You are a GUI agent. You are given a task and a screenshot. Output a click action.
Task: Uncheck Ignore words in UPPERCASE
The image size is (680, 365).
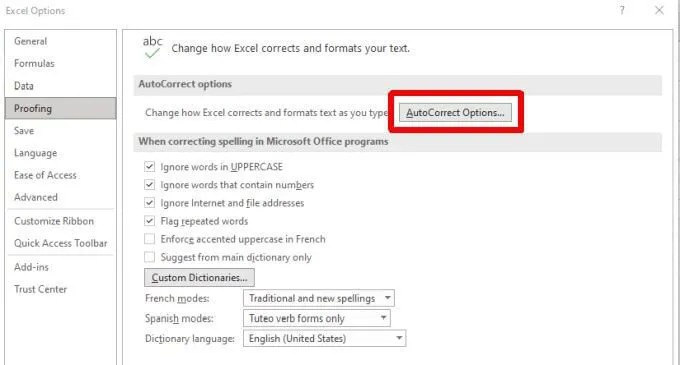150,166
